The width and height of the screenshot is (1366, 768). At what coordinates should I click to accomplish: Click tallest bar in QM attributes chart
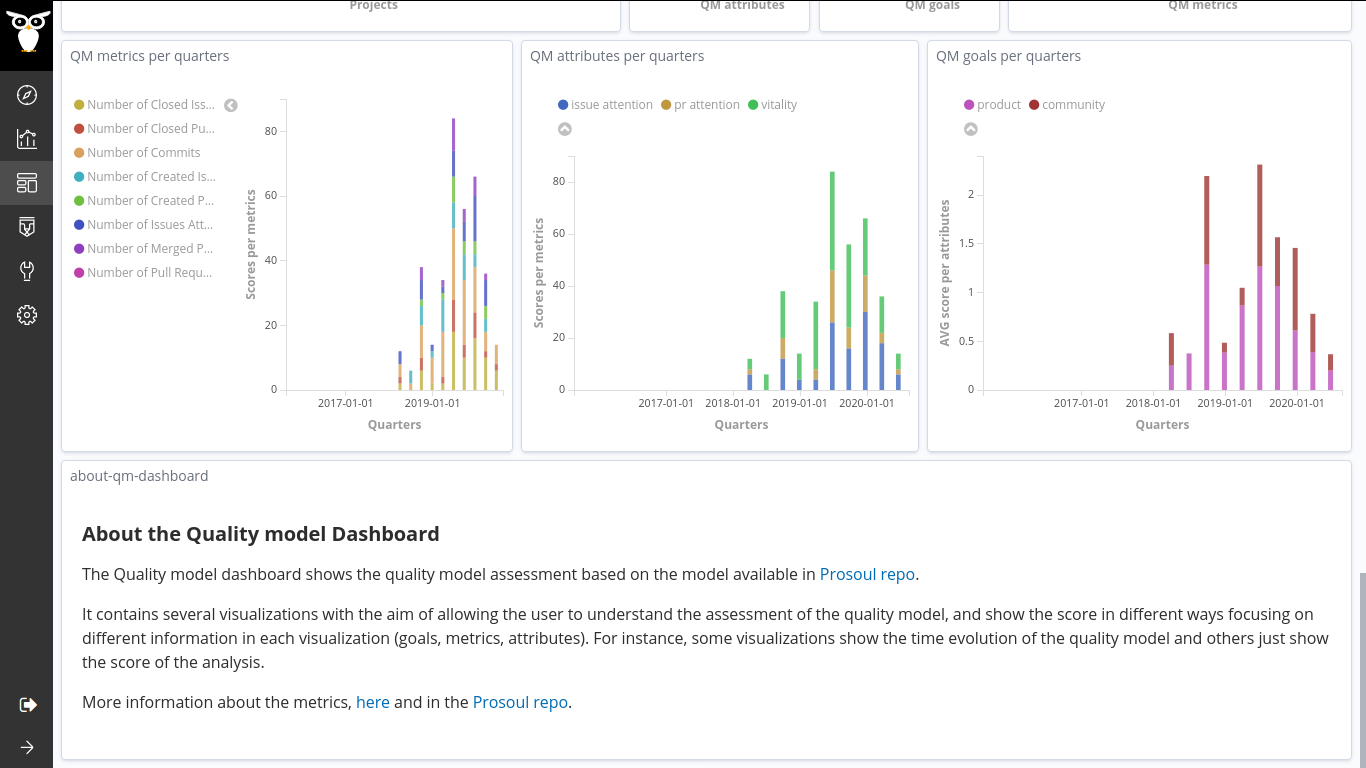[x=832, y=280]
